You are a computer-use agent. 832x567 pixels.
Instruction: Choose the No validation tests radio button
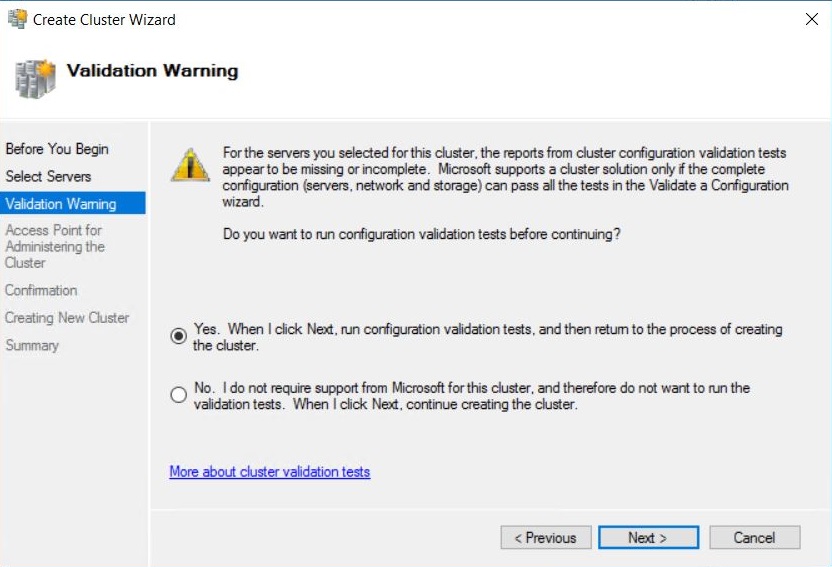point(178,395)
